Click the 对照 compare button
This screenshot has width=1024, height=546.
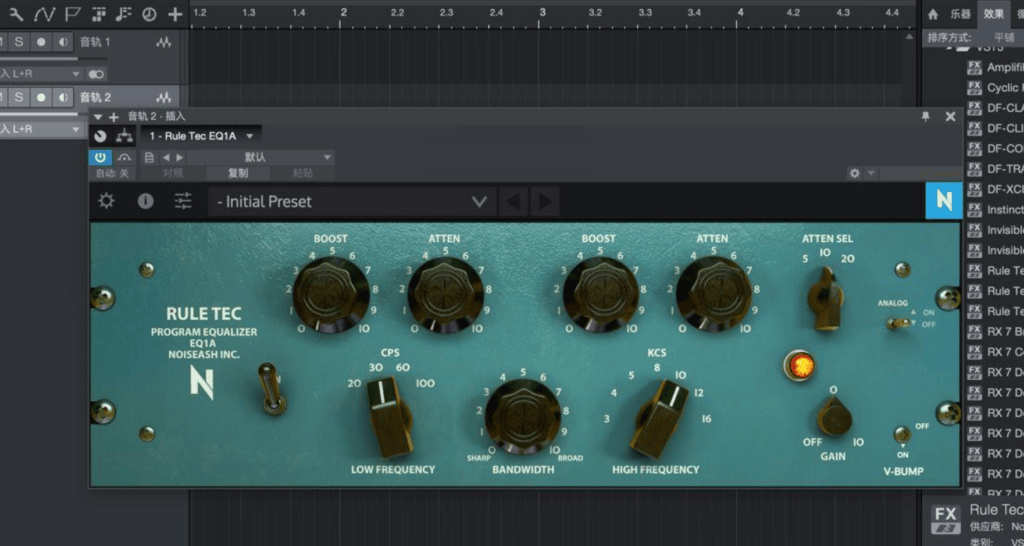point(172,173)
